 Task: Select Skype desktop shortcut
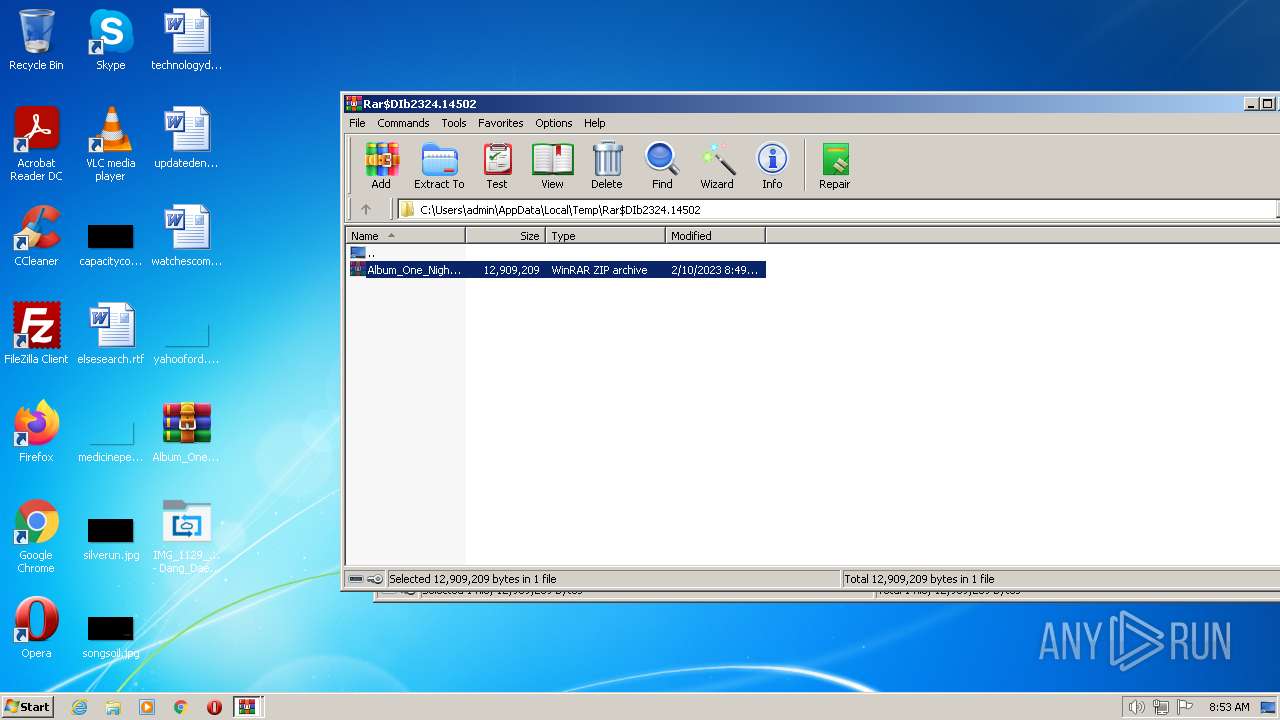tap(110, 40)
